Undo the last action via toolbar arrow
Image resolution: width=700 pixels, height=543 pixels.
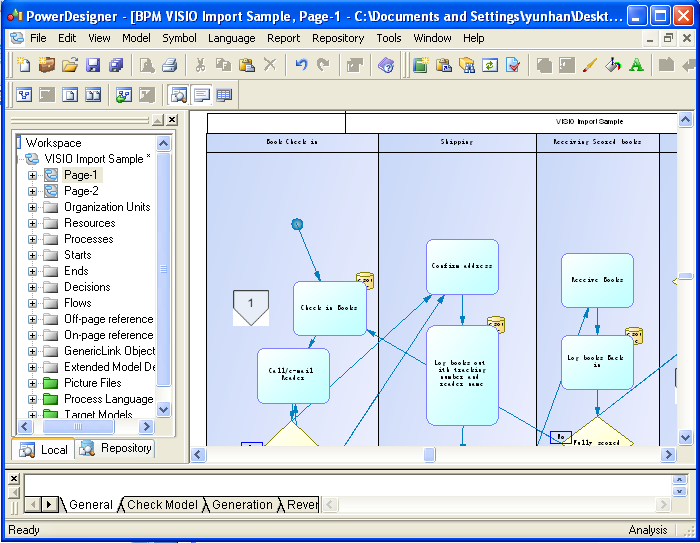point(300,65)
